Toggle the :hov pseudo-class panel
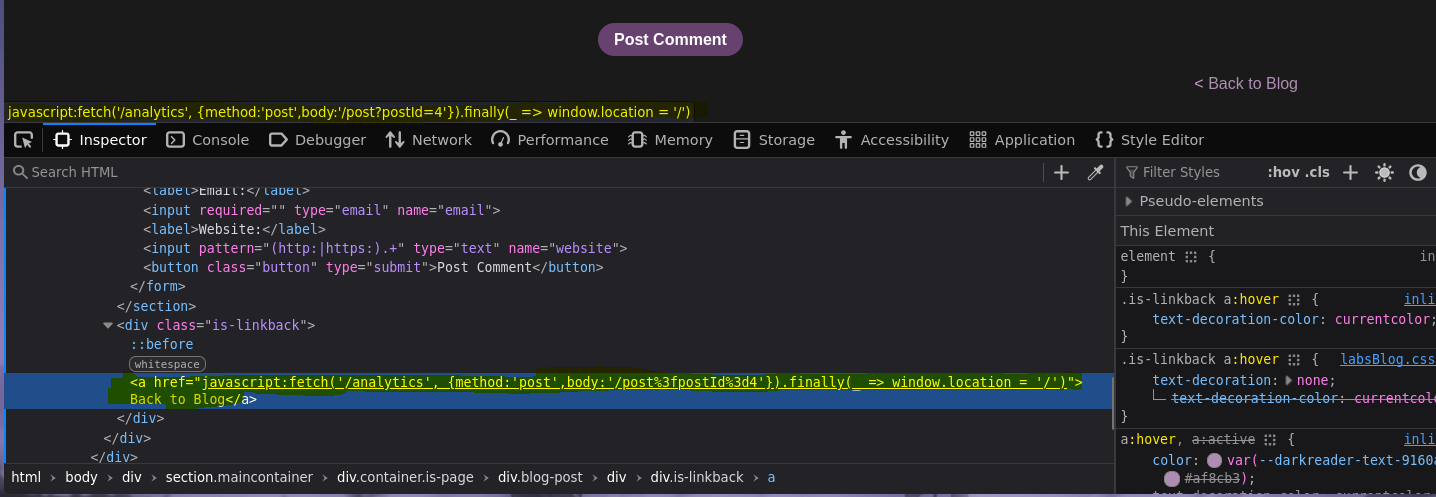 (1283, 172)
